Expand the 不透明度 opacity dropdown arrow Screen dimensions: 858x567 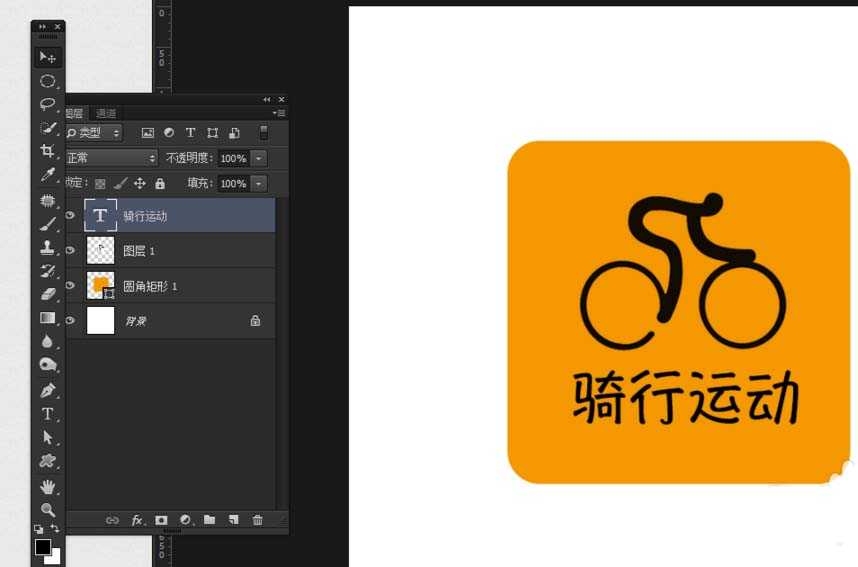click(259, 158)
